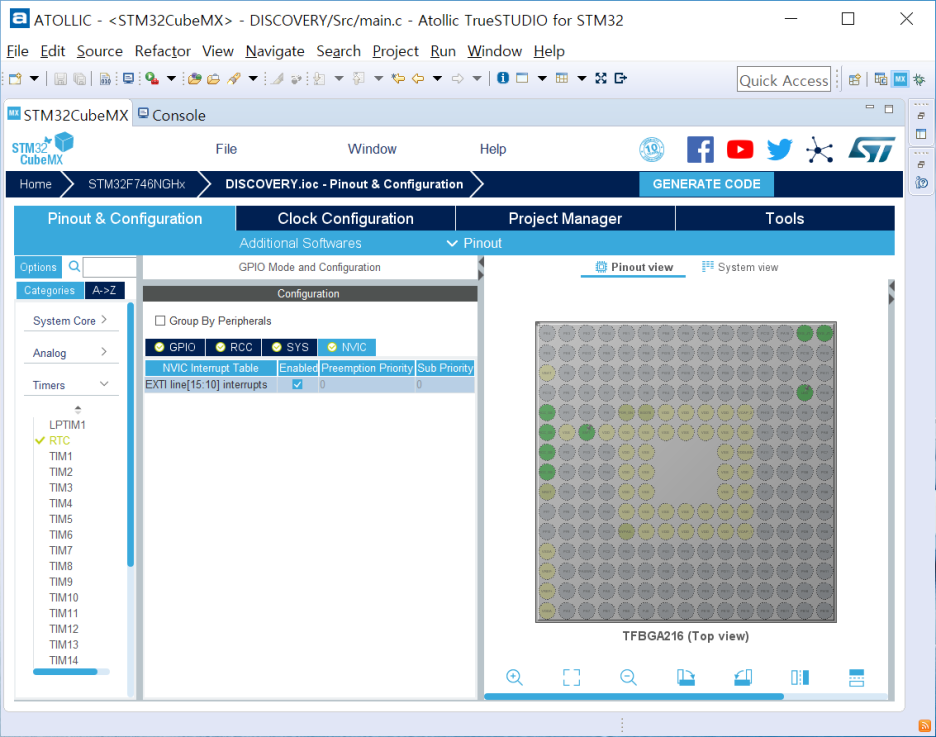
Task: Switch to the STM32CubeMX perspective icon
Action: (900, 79)
